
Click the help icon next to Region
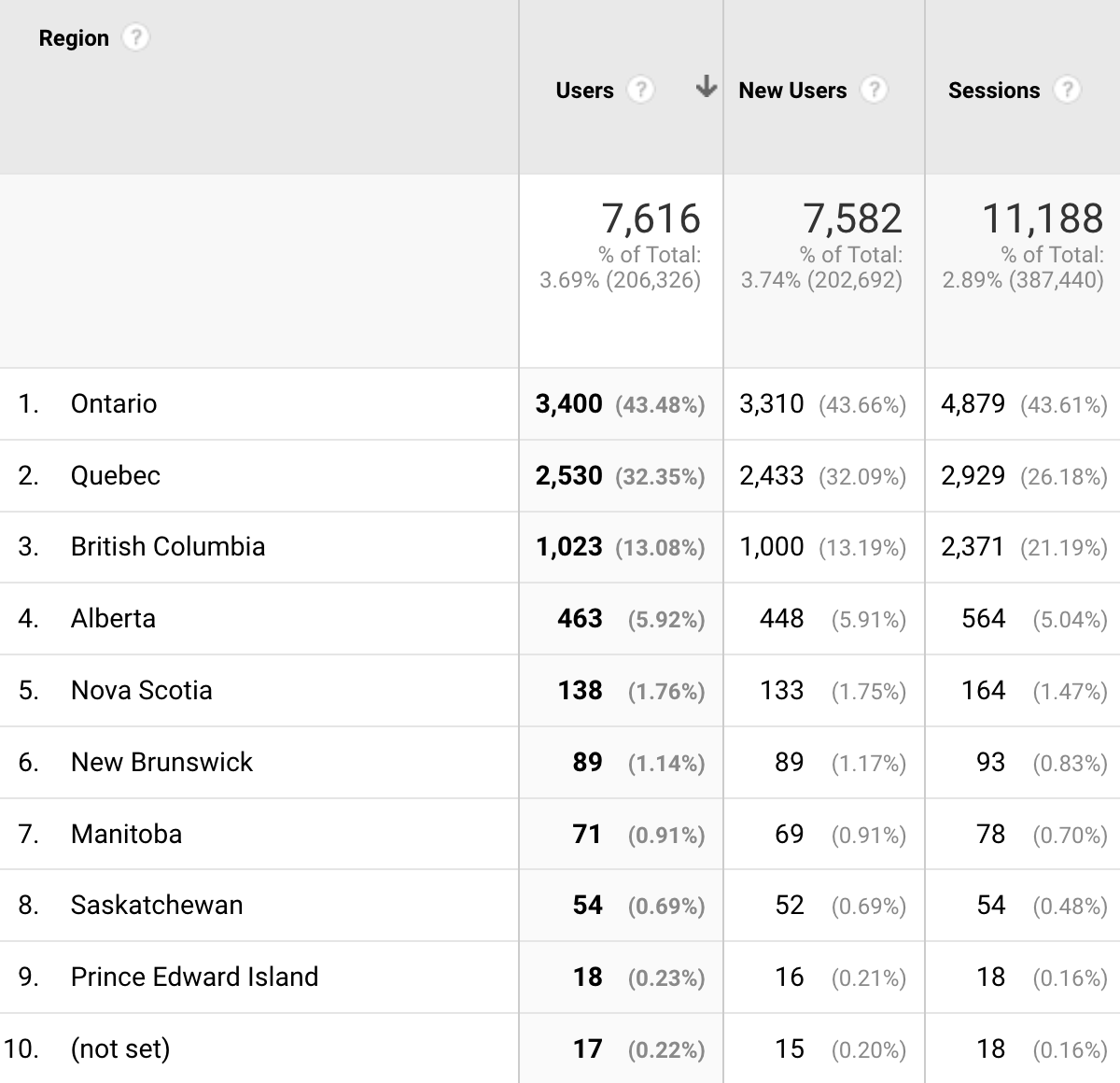coord(136,38)
